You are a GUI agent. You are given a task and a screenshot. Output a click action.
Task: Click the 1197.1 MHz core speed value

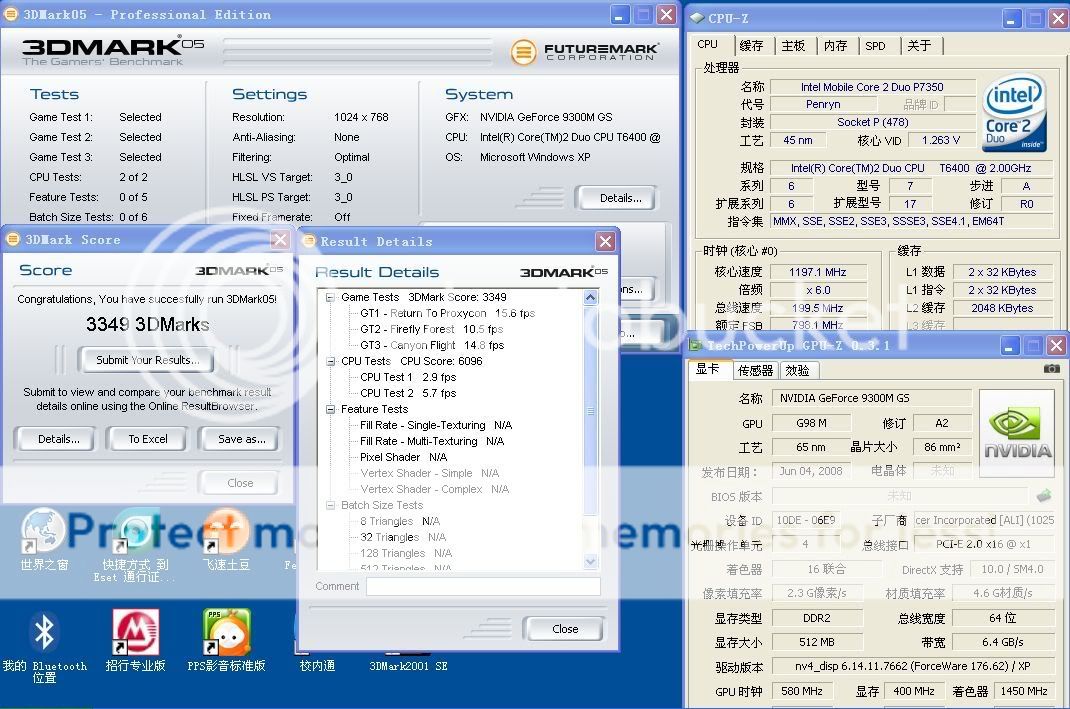[818, 272]
